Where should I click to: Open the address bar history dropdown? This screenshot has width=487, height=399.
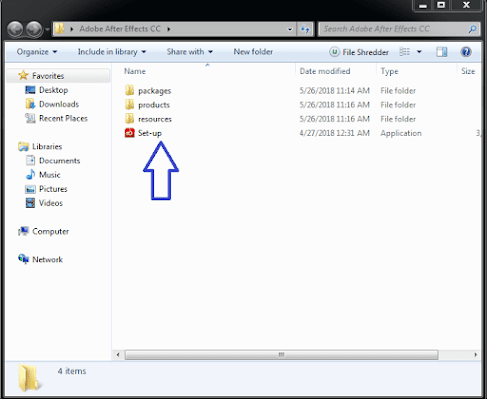[290, 29]
